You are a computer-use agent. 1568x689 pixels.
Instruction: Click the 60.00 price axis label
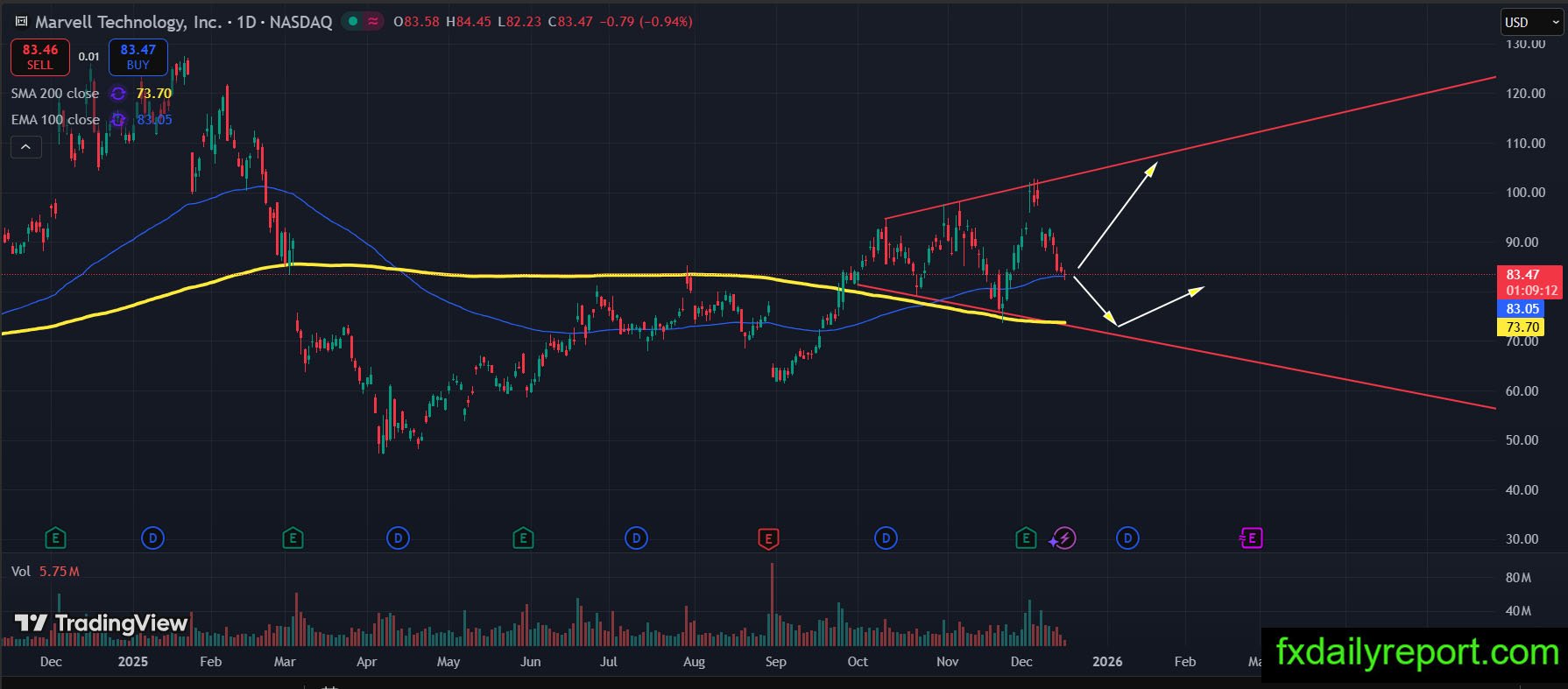[1522, 391]
